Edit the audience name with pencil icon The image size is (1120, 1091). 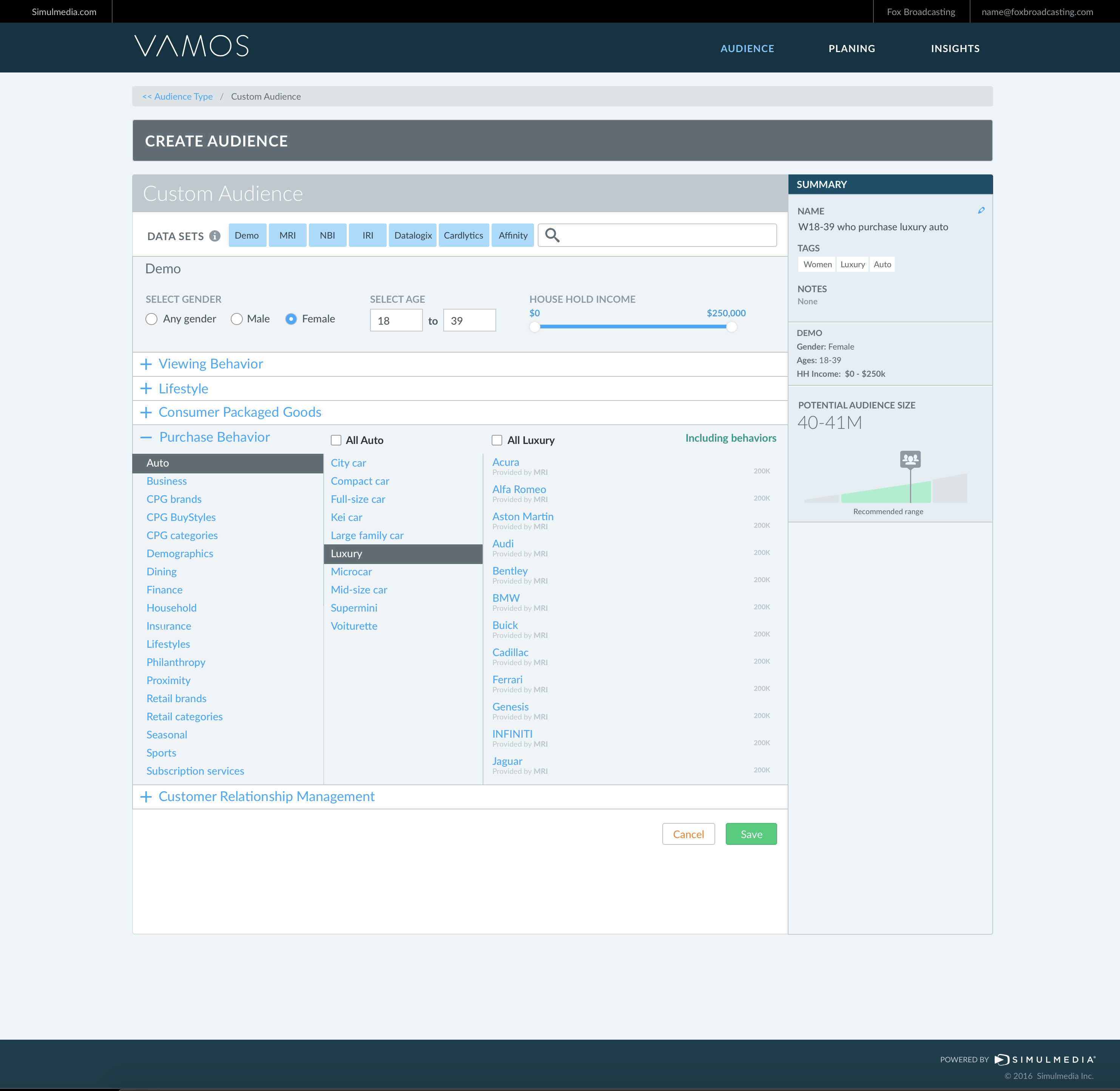pos(981,210)
